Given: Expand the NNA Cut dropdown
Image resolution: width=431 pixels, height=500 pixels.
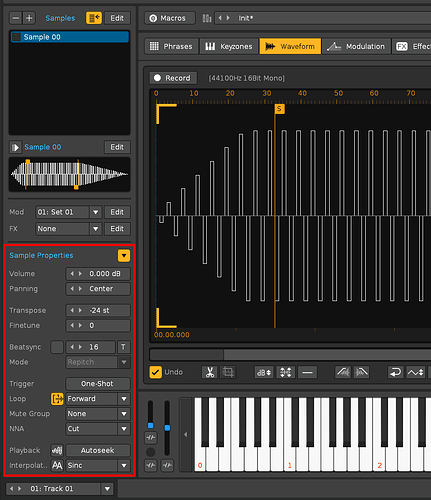Looking at the screenshot, I should (98, 429).
